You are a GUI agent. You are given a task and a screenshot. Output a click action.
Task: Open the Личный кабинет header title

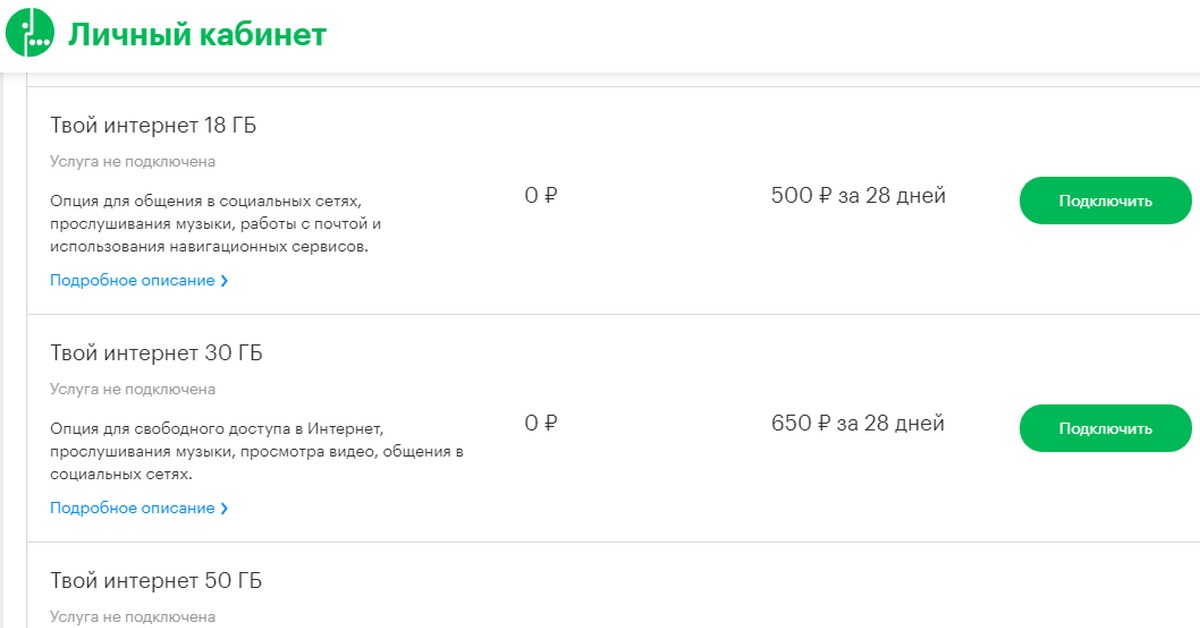pos(197,35)
